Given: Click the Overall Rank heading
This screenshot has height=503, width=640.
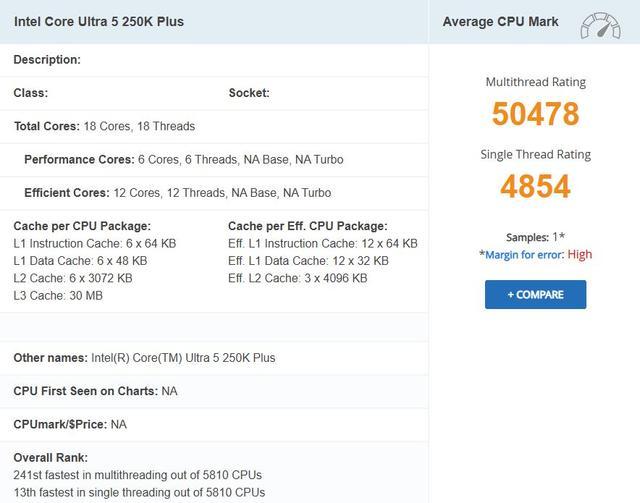Looking at the screenshot, I should tap(49, 457).
